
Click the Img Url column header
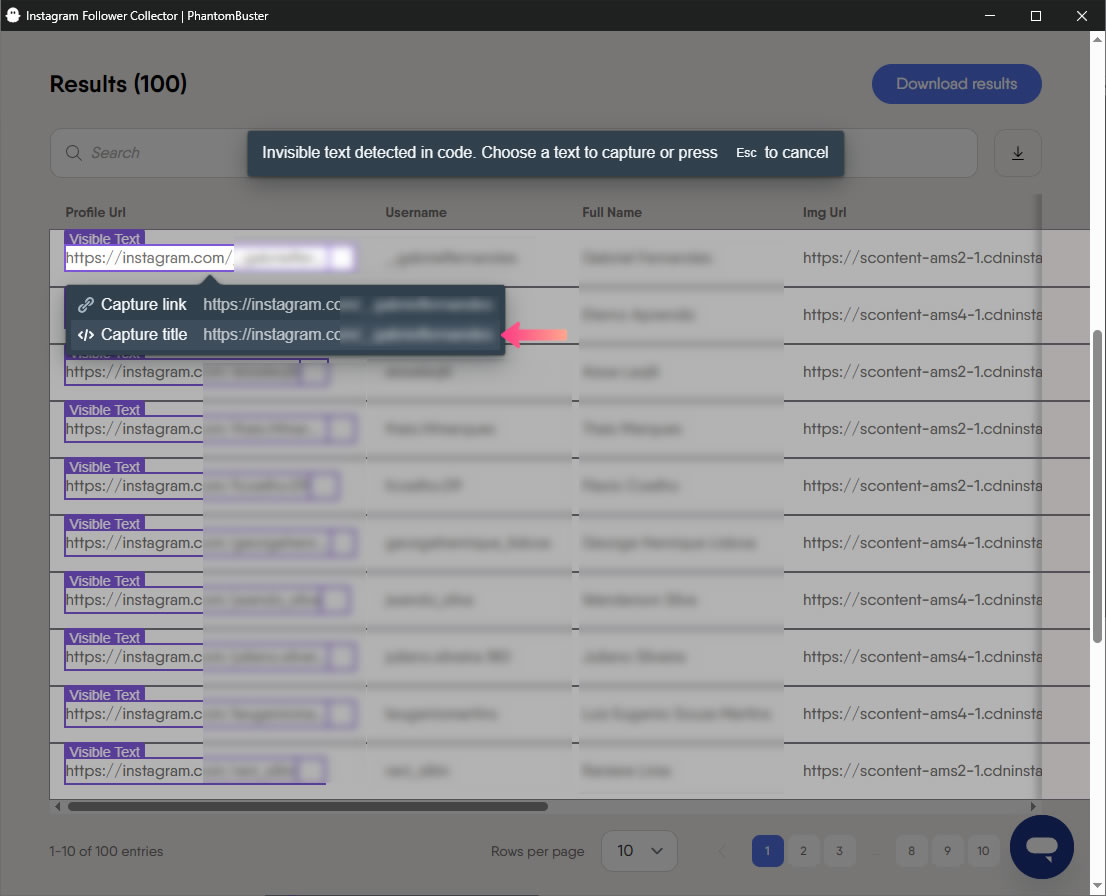coord(824,212)
